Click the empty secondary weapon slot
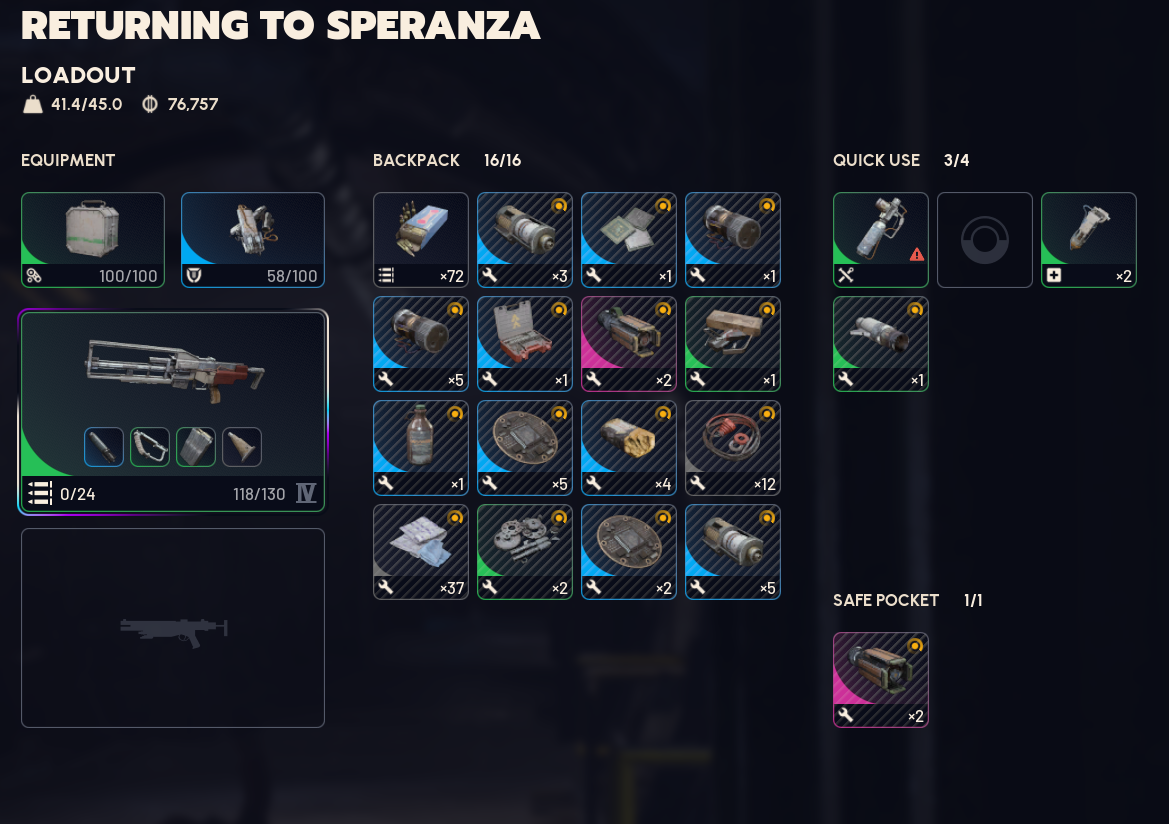Viewport: 1169px width, 824px height. (x=173, y=628)
